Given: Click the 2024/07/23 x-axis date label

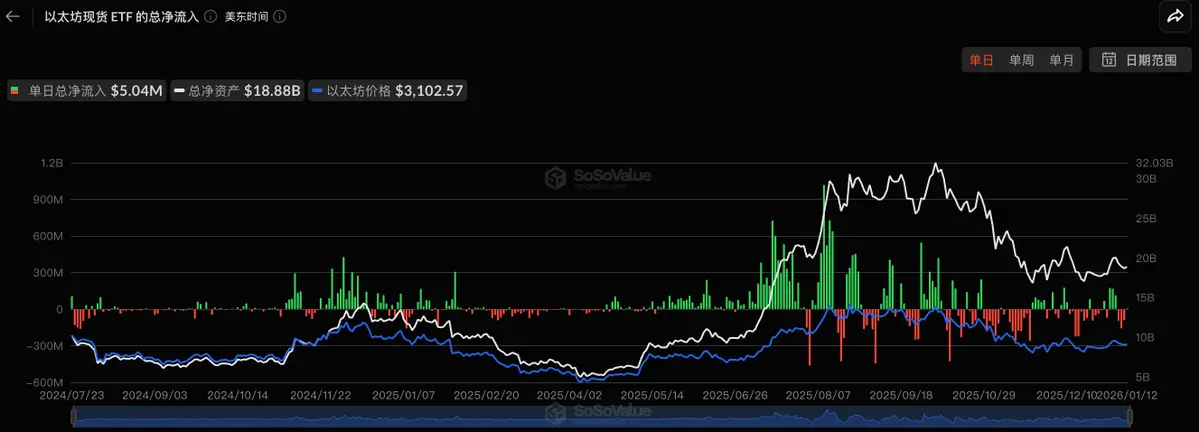Looking at the screenshot, I should point(73,396).
